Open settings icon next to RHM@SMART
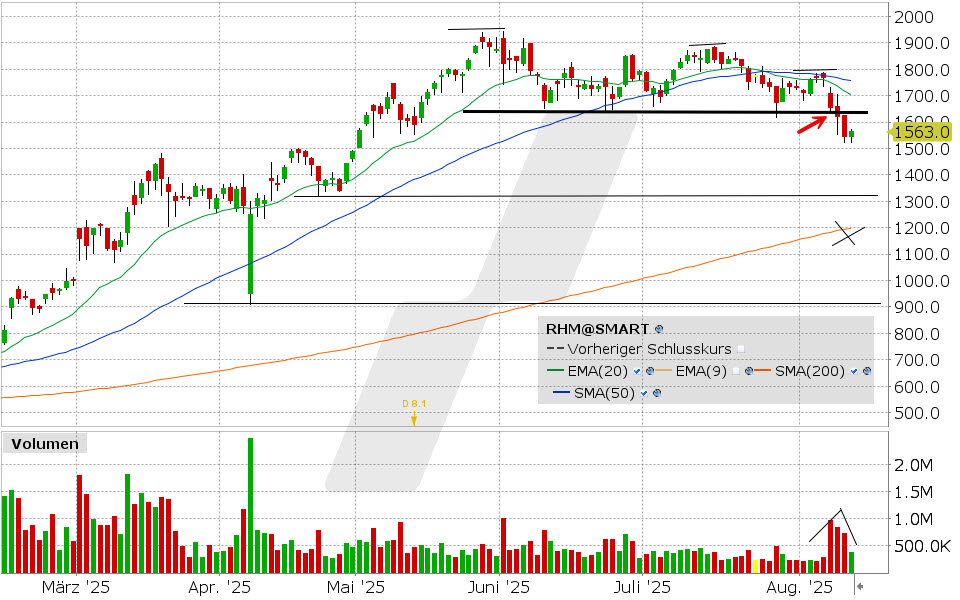 [x=659, y=329]
